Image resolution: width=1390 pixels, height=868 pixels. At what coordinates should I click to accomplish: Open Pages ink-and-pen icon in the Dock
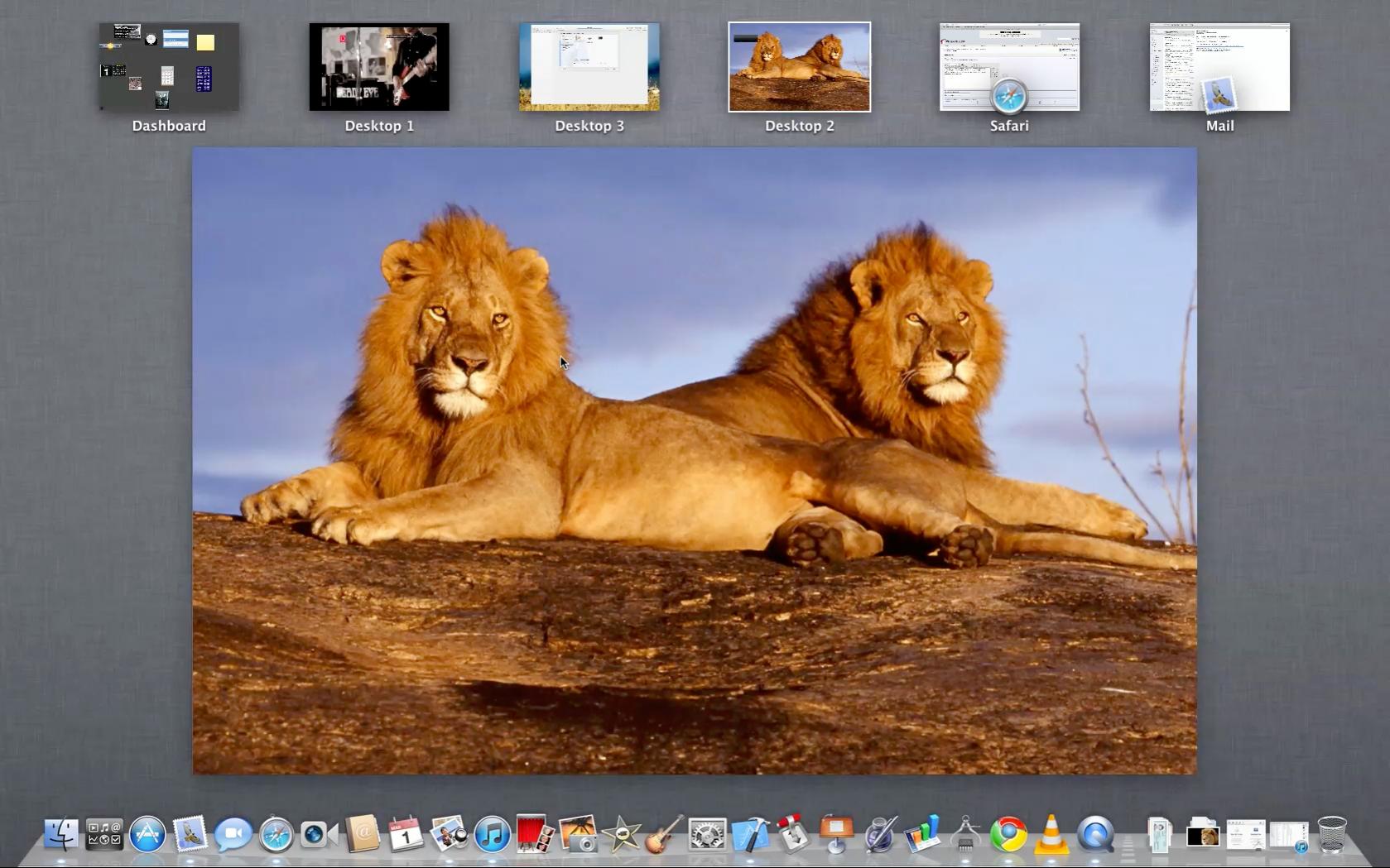pyautogui.click(x=879, y=834)
